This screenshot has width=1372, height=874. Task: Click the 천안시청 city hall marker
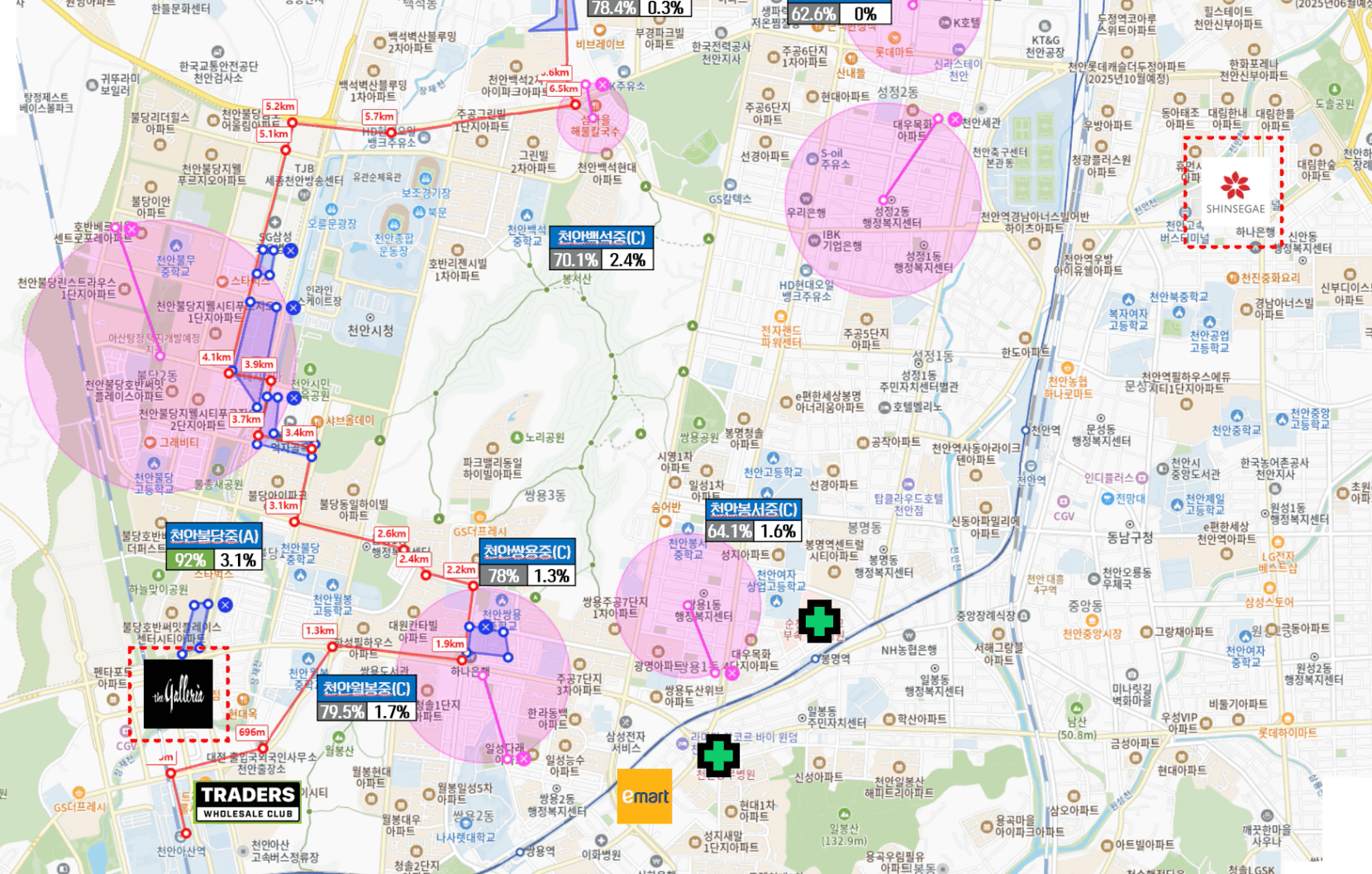pos(370,318)
